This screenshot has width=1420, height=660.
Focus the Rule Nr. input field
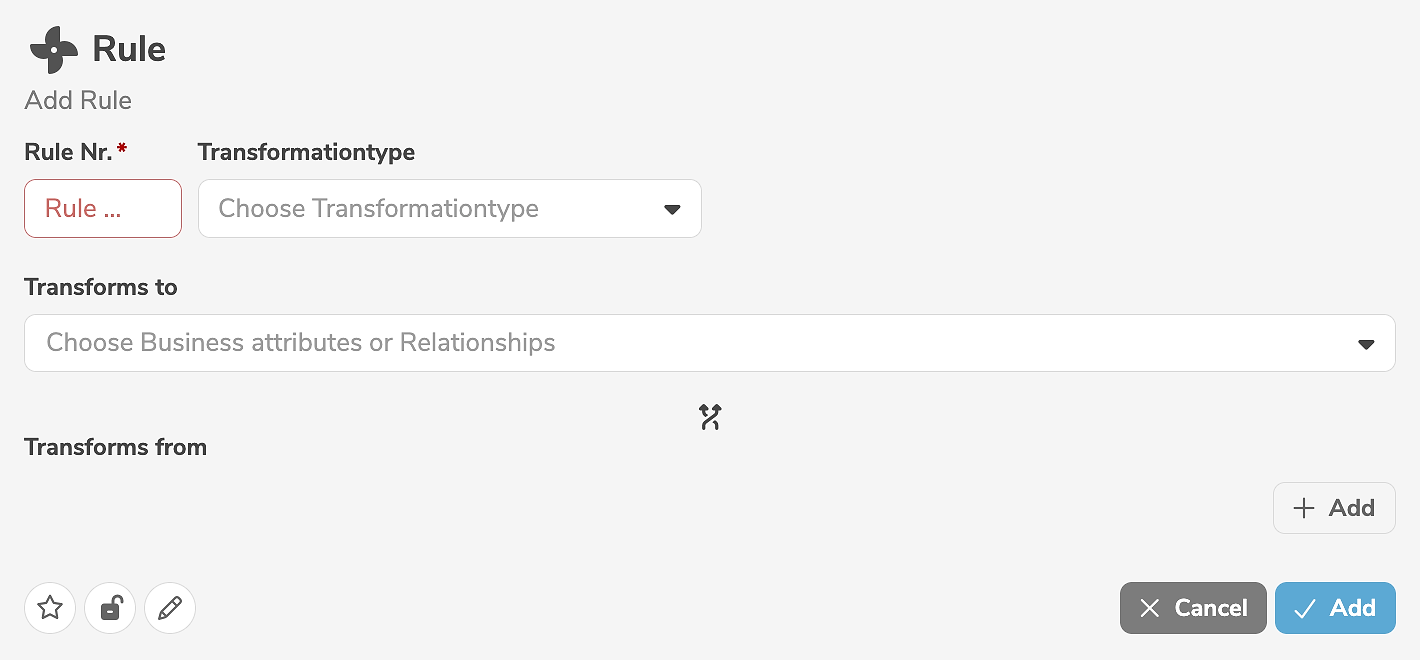(103, 209)
